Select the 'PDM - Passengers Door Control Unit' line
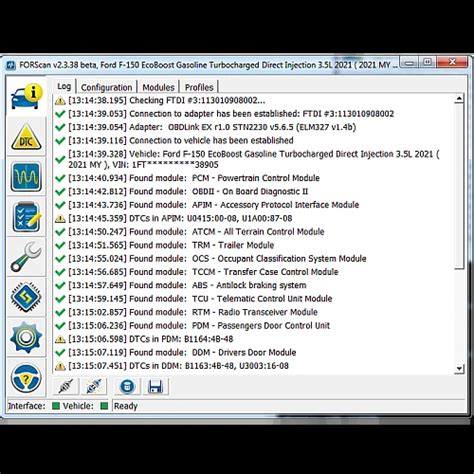The image size is (474, 474). pos(192,325)
